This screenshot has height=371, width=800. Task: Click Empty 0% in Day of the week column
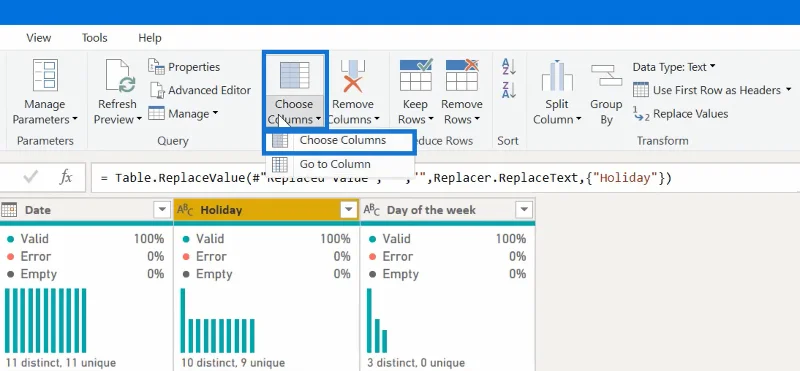click(x=447, y=274)
